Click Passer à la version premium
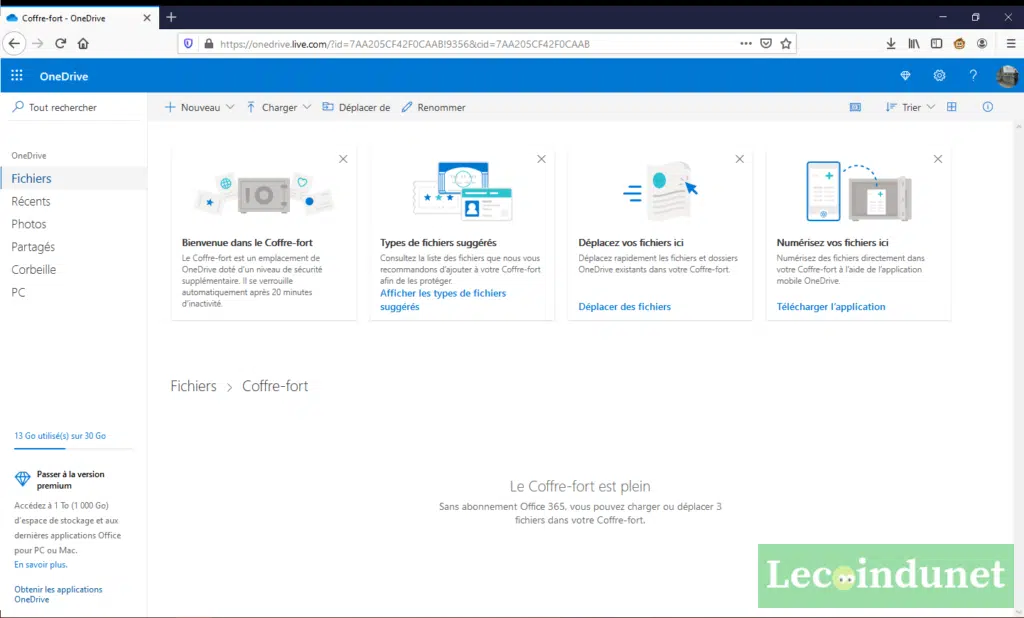This screenshot has height=618, width=1024. 71,480
